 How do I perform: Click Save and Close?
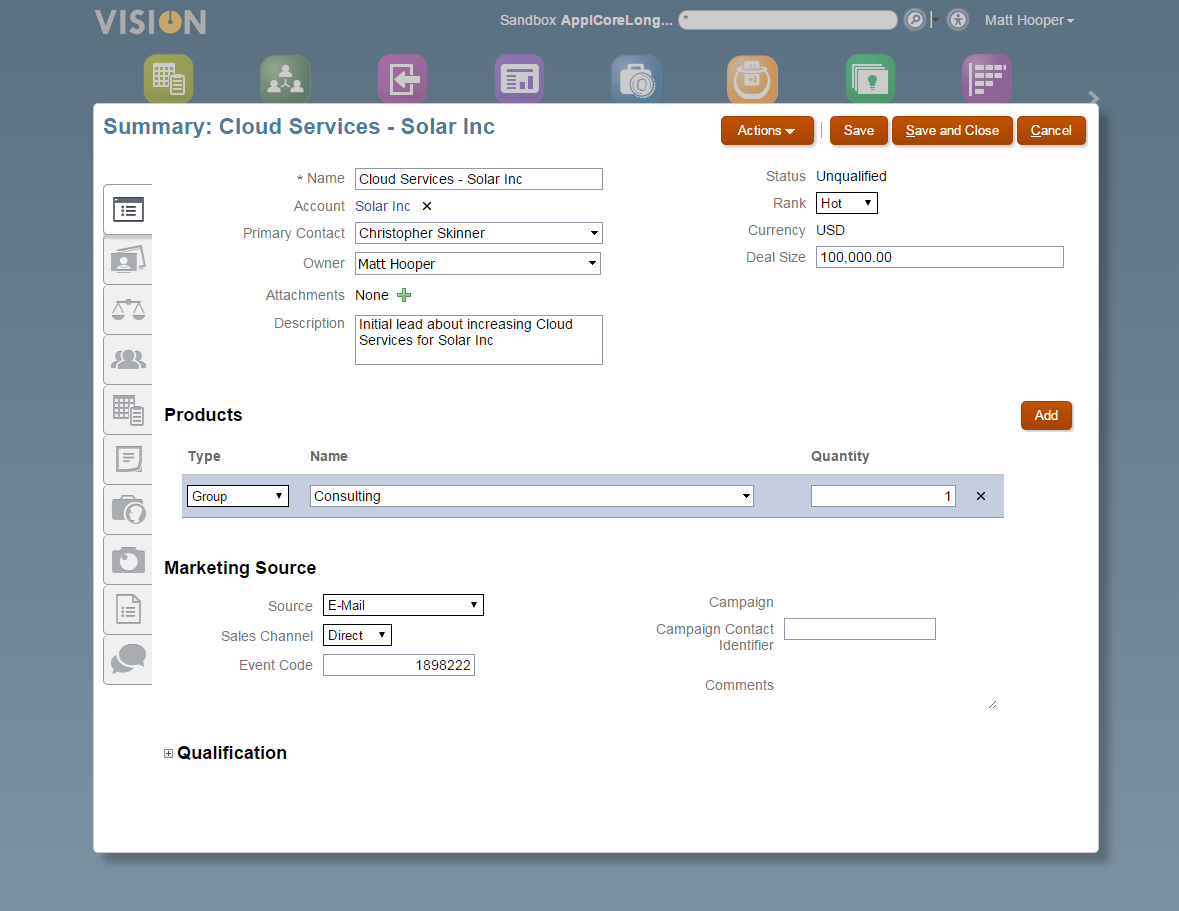[952, 130]
